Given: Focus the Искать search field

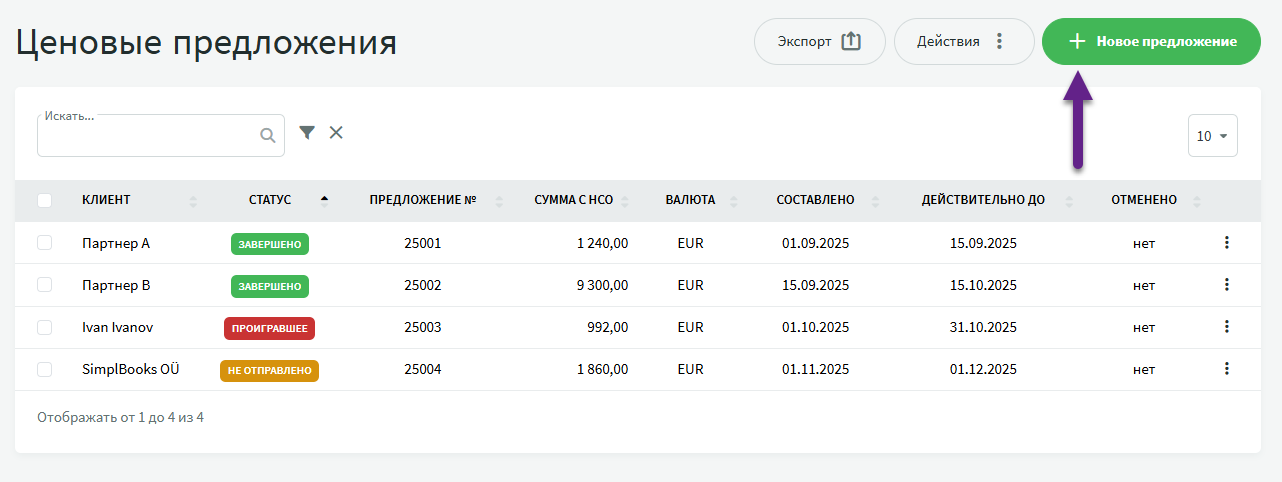Looking at the screenshot, I should point(147,137).
